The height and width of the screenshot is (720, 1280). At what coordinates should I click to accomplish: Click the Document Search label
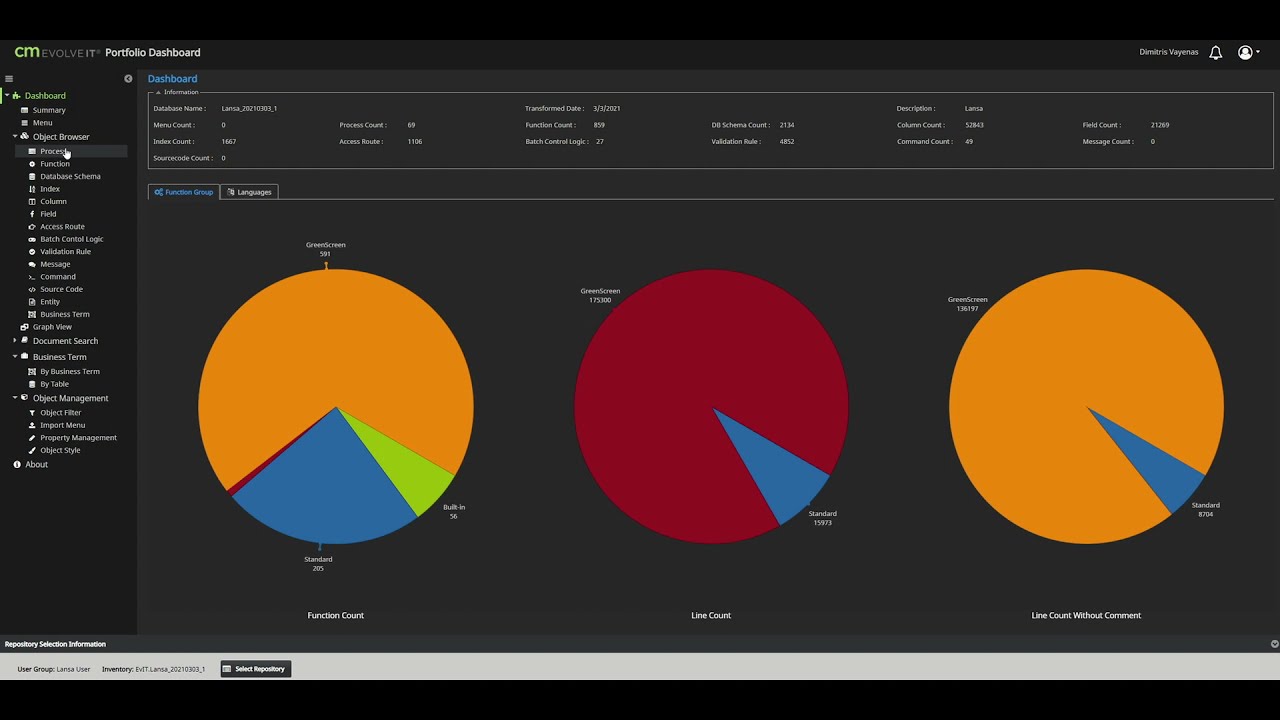point(65,341)
